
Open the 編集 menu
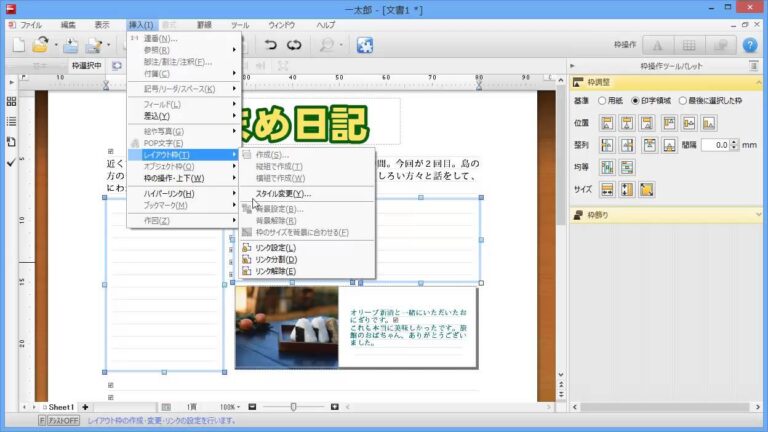(x=68, y=25)
